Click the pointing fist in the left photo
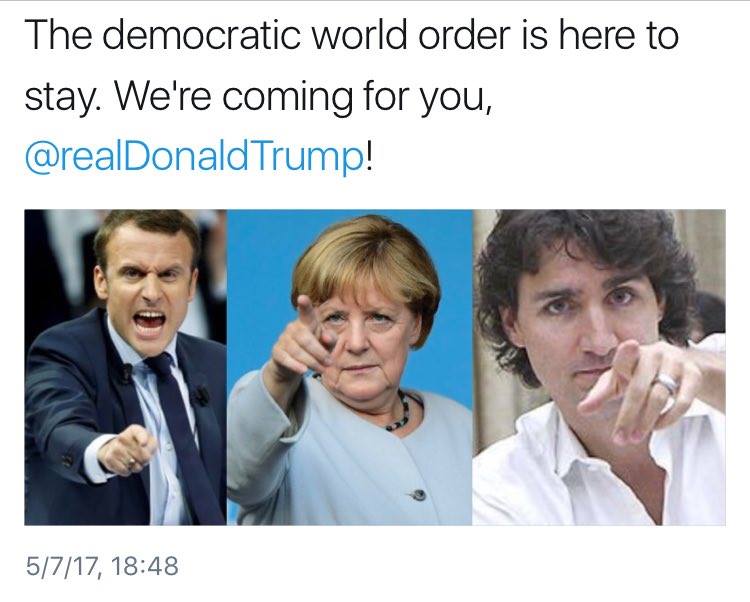The height and width of the screenshot is (602, 750). pyautogui.click(x=126, y=450)
